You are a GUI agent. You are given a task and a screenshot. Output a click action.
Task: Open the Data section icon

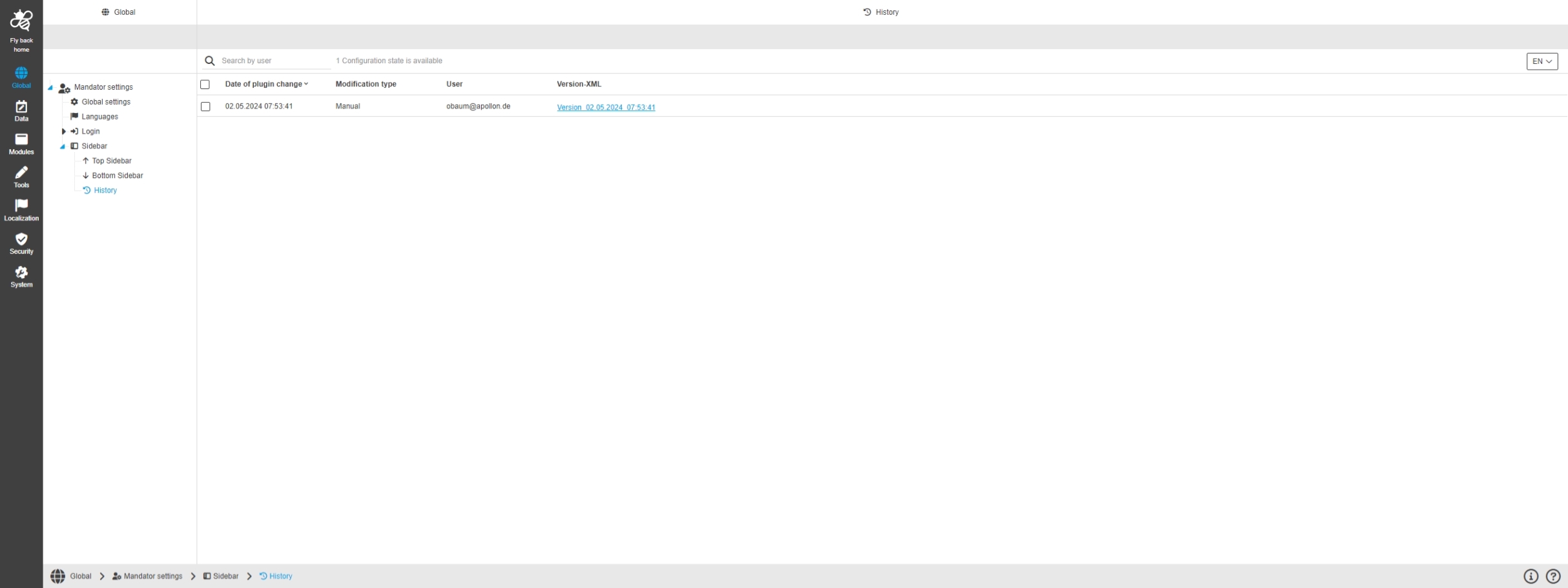point(21,106)
